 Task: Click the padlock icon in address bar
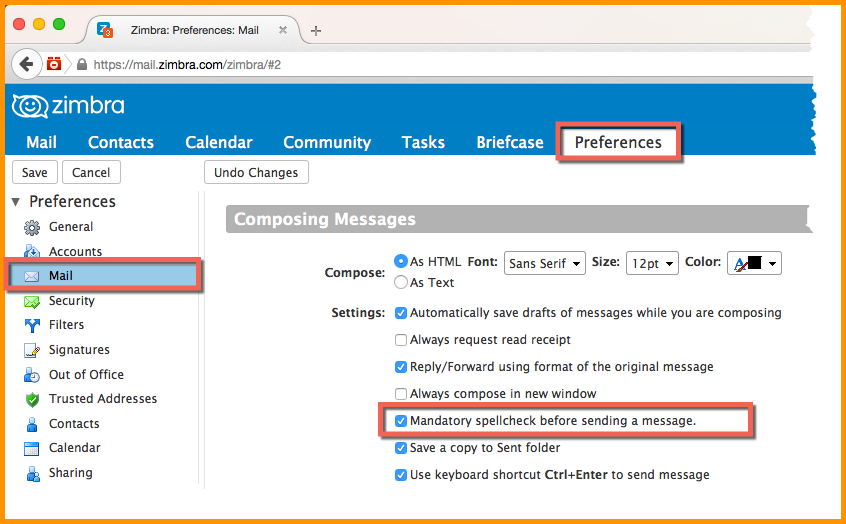point(82,65)
